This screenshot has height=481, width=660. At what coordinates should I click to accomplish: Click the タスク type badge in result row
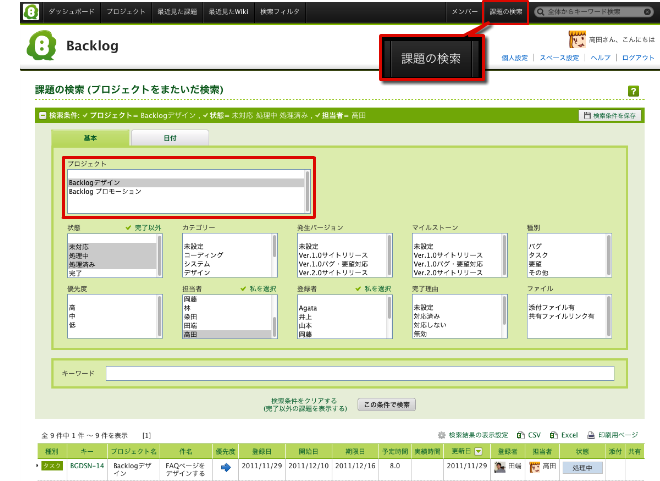(52, 466)
